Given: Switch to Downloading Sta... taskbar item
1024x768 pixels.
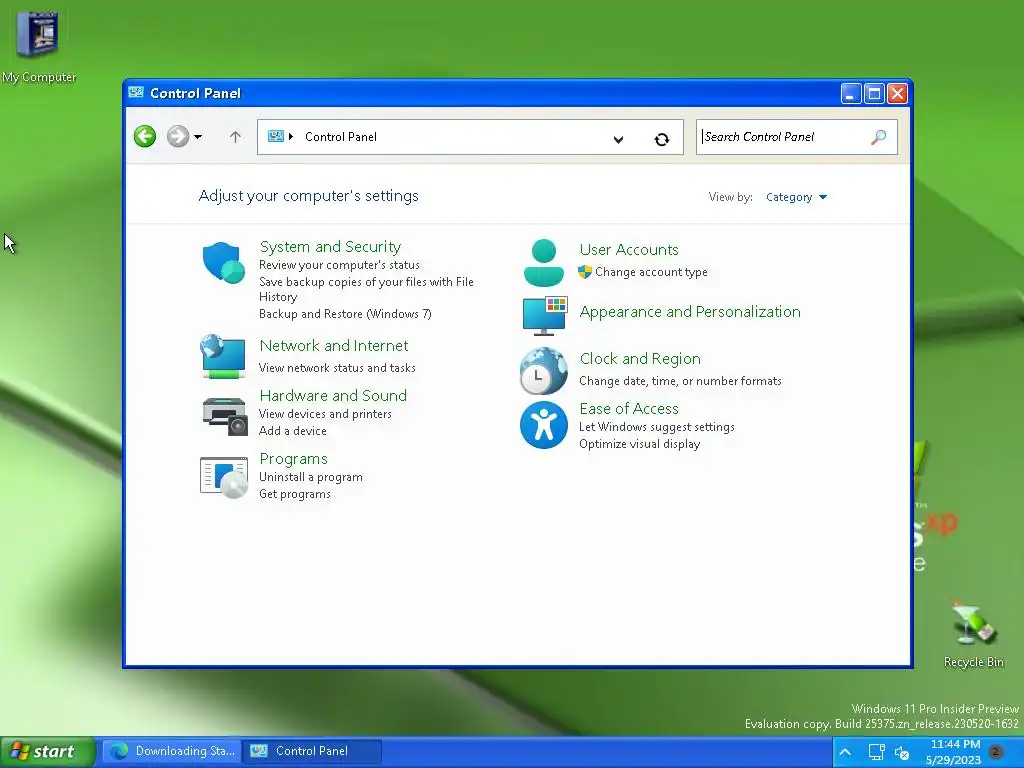Looking at the screenshot, I should click(x=173, y=752).
